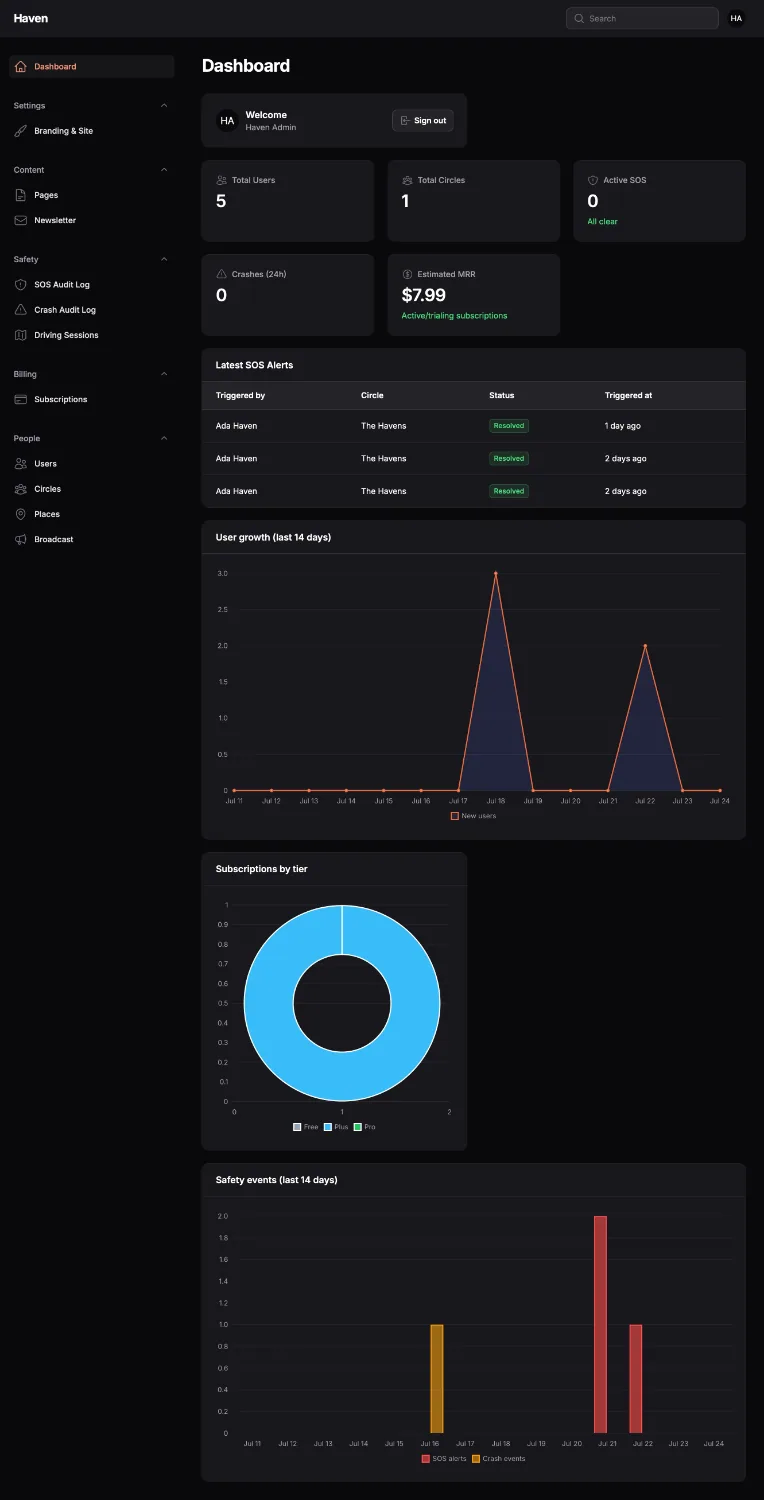This screenshot has width=764, height=1500.
Task: Click the 'Status' column header
Action: [502, 396]
